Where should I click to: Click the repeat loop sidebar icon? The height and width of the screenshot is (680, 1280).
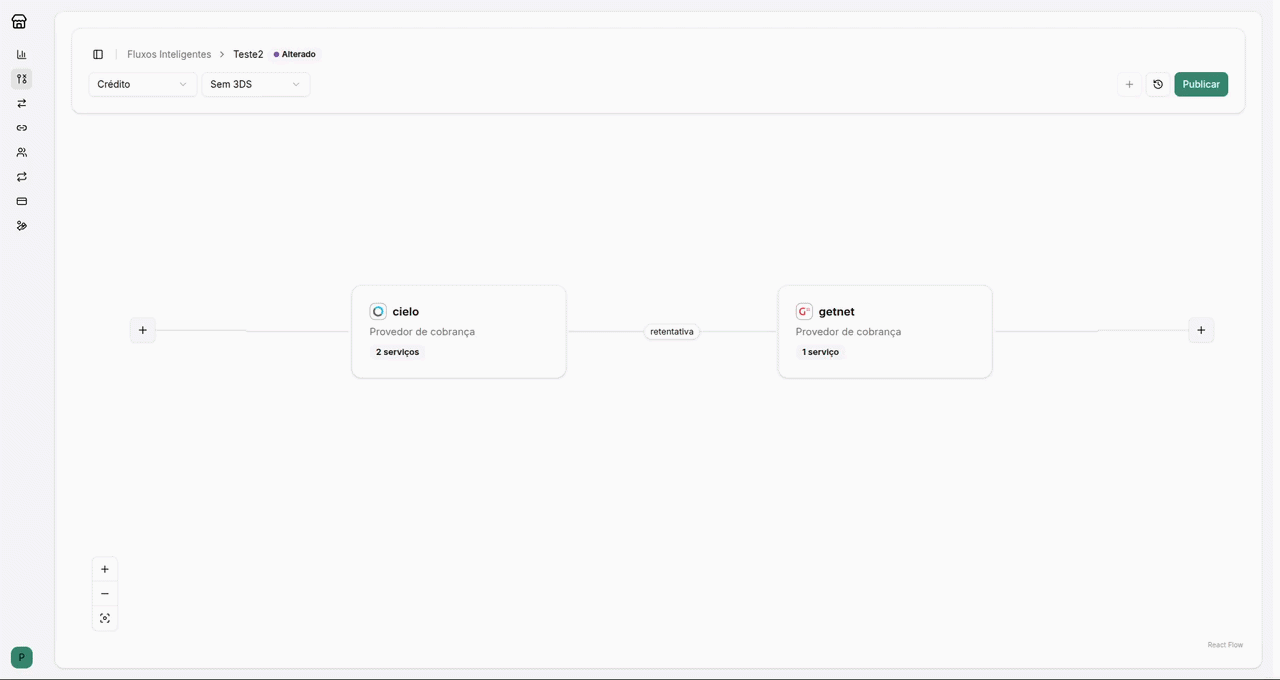pyautogui.click(x=22, y=177)
